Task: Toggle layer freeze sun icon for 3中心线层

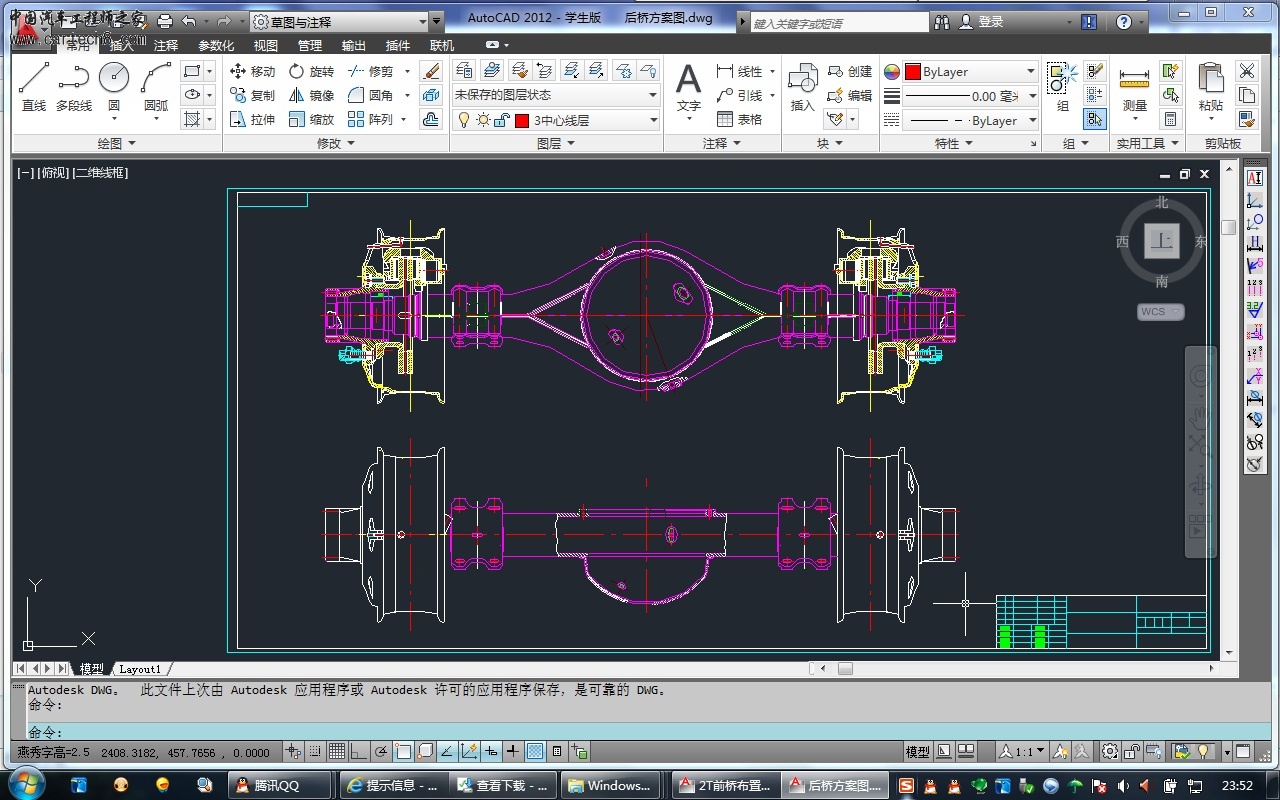Action: tap(483, 120)
